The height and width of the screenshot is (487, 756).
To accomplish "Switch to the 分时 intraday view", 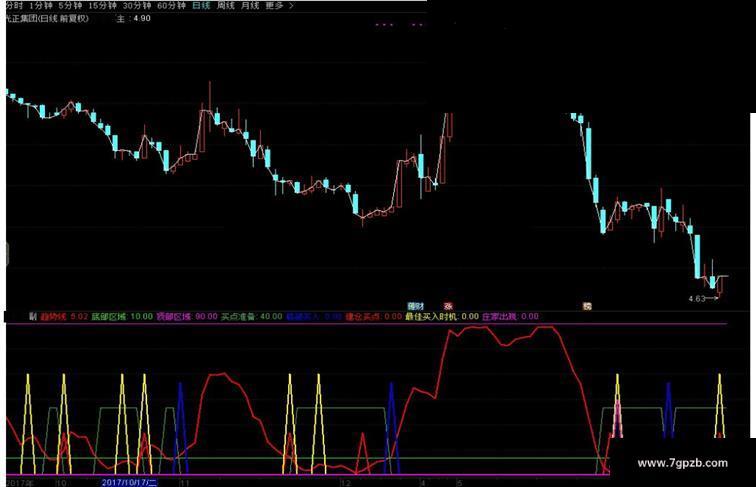I will tap(14, 6).
